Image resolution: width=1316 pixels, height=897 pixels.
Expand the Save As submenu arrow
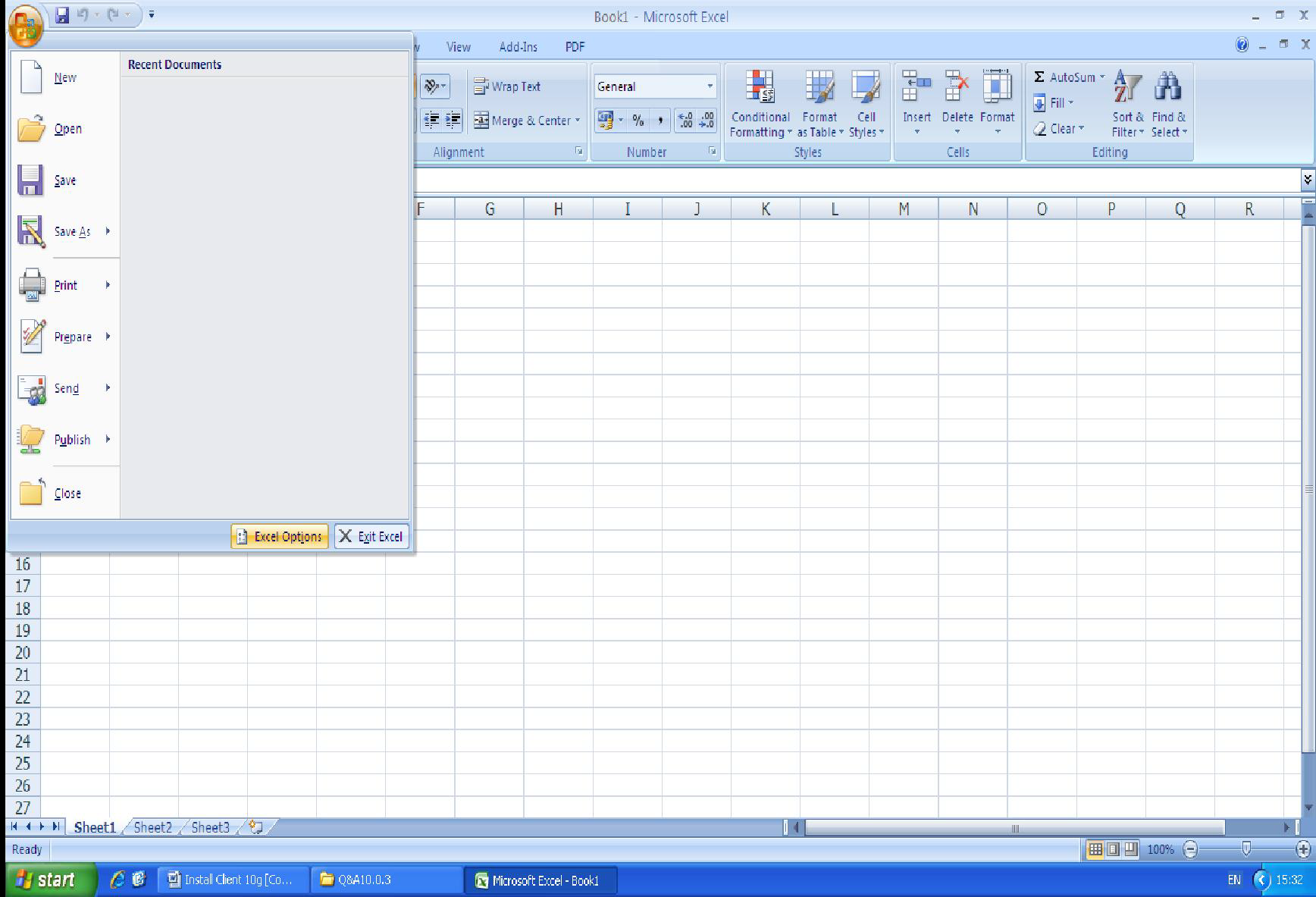pos(108,231)
